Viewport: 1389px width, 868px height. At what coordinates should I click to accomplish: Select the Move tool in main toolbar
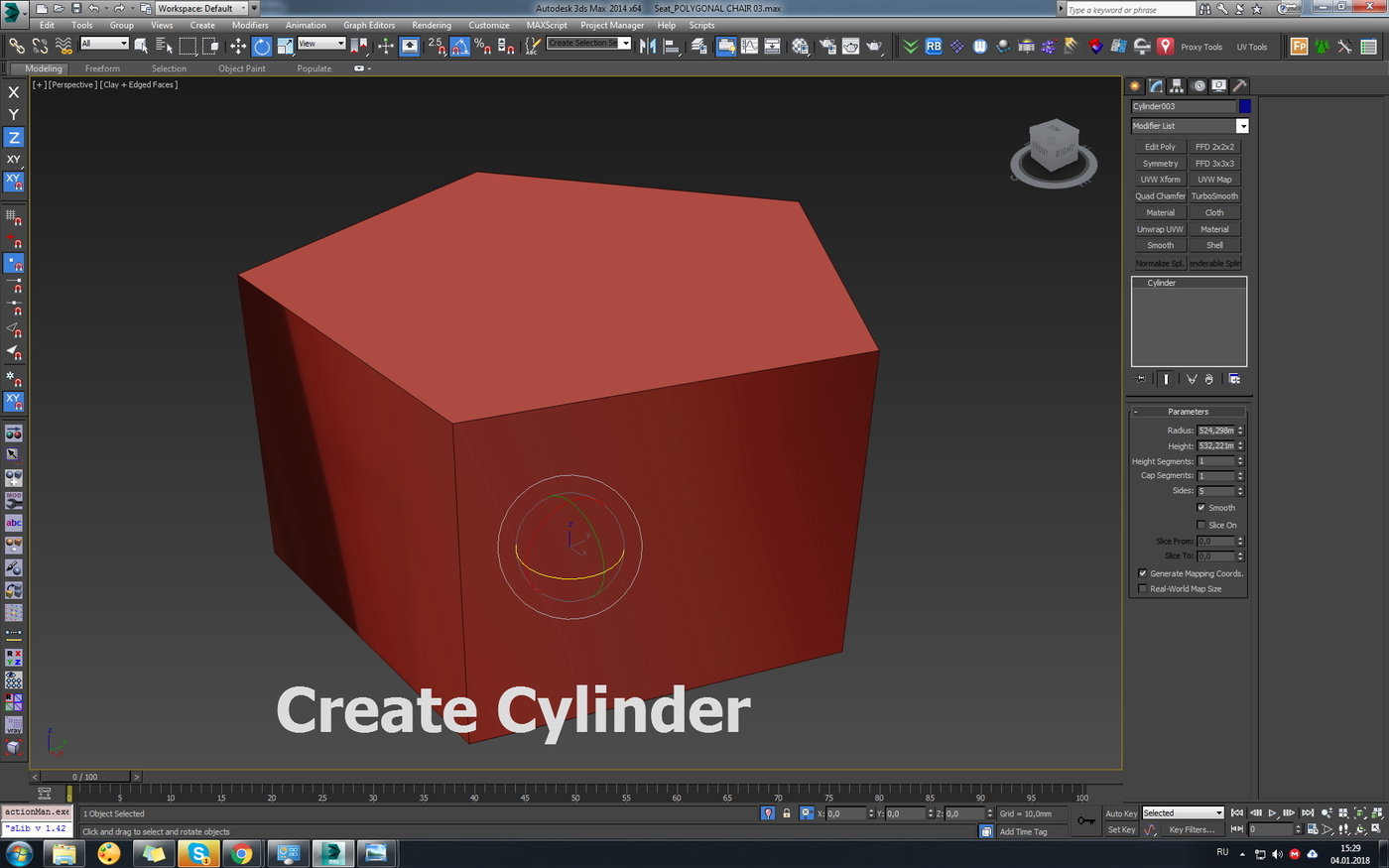pyautogui.click(x=238, y=46)
